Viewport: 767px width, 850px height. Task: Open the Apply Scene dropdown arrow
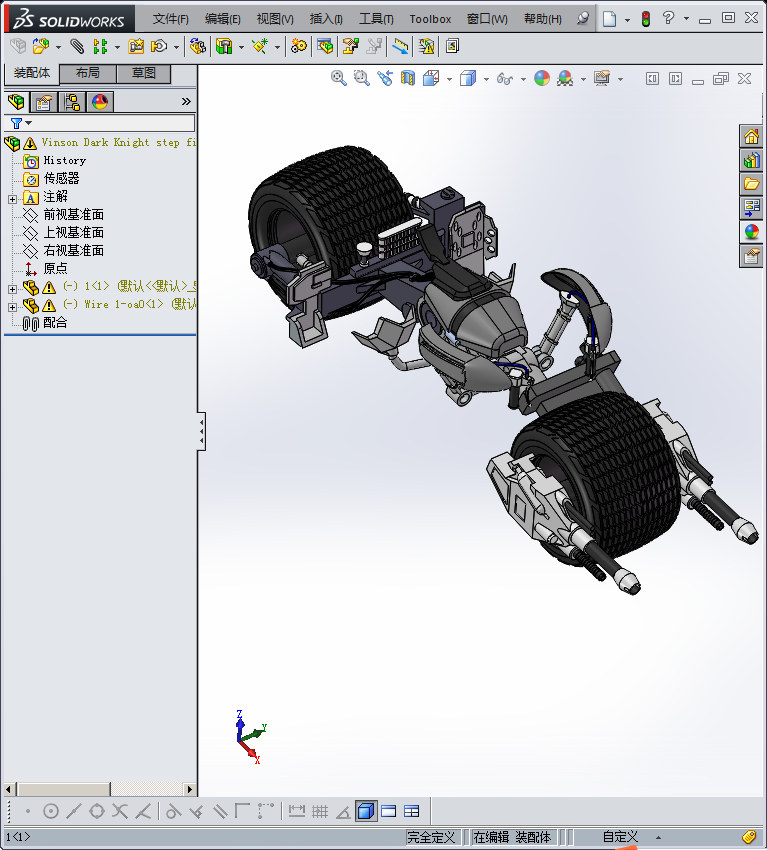point(583,79)
